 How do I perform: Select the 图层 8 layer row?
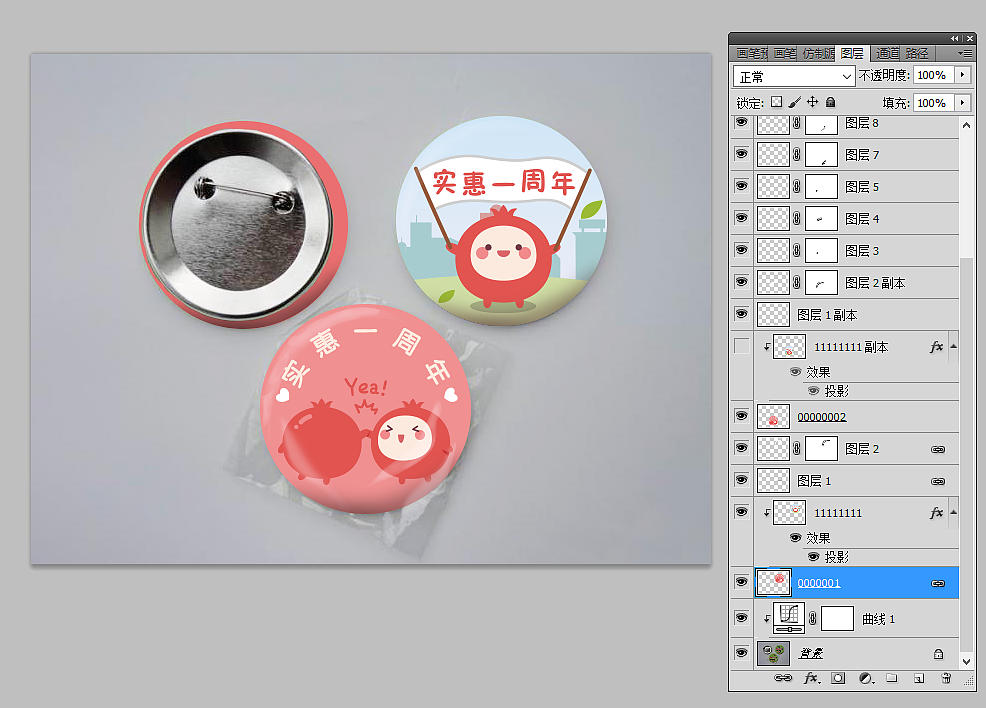856,124
